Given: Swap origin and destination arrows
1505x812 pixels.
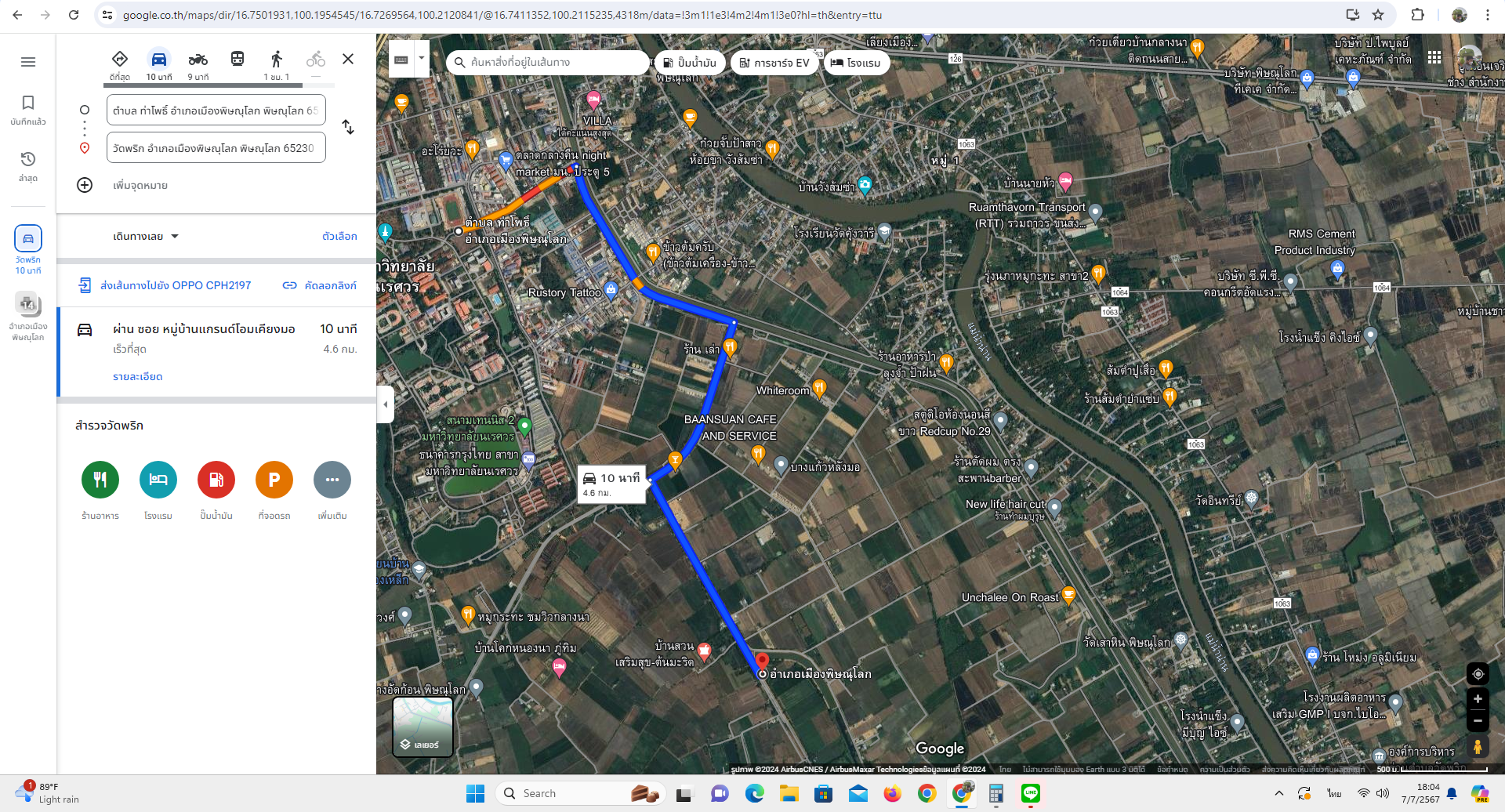Looking at the screenshot, I should [x=348, y=127].
